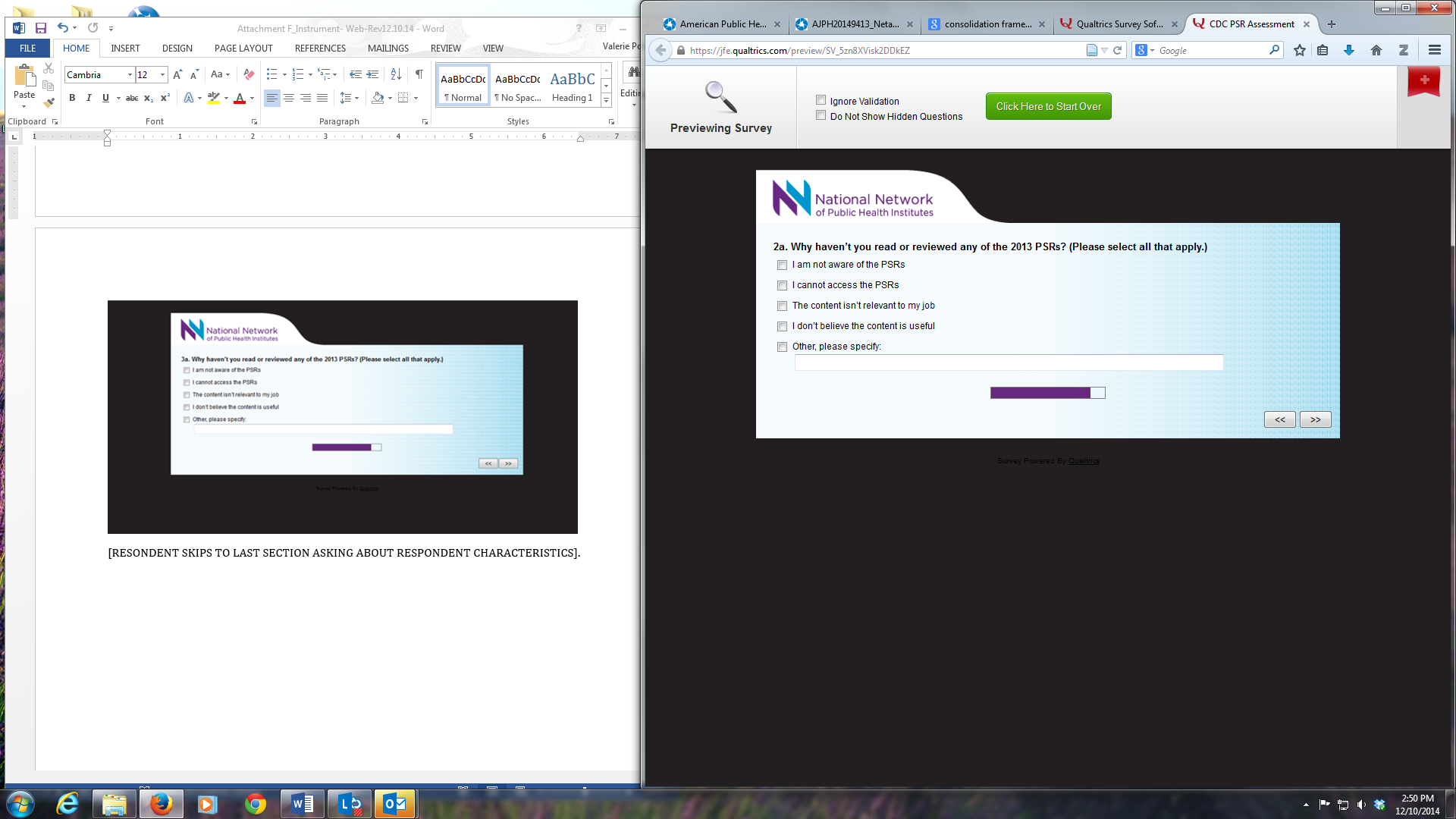Toggle the Show paragraph marks icon
This screenshot has height=819, width=1456.
[419, 74]
